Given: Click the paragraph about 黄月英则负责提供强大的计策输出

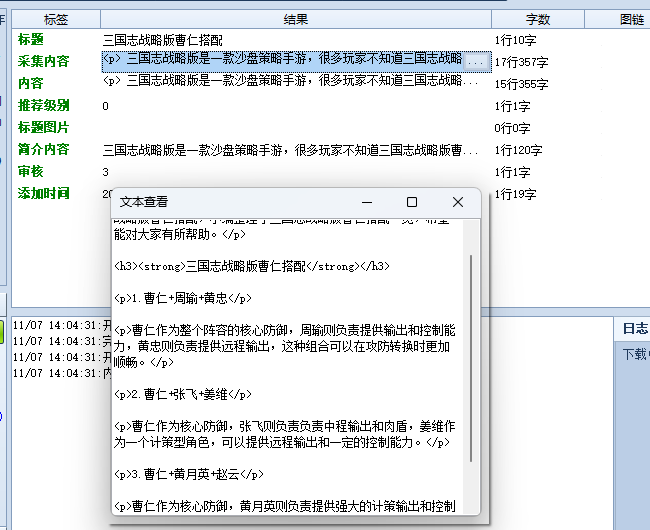Looking at the screenshot, I should pos(285,506).
